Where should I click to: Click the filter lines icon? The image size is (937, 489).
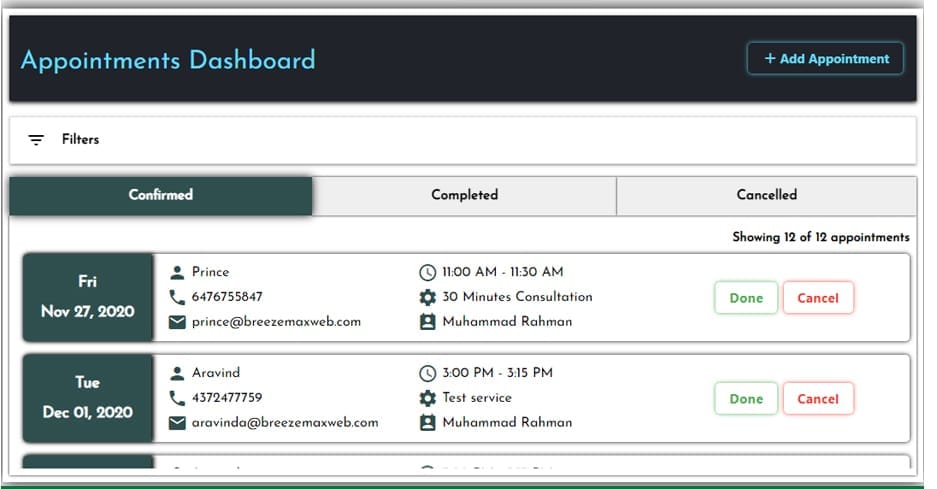click(x=36, y=140)
